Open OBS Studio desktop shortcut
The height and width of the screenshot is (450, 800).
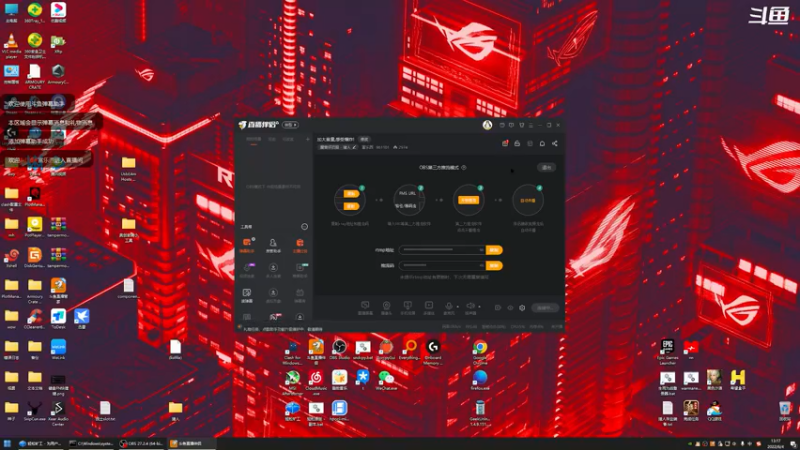[x=339, y=350]
